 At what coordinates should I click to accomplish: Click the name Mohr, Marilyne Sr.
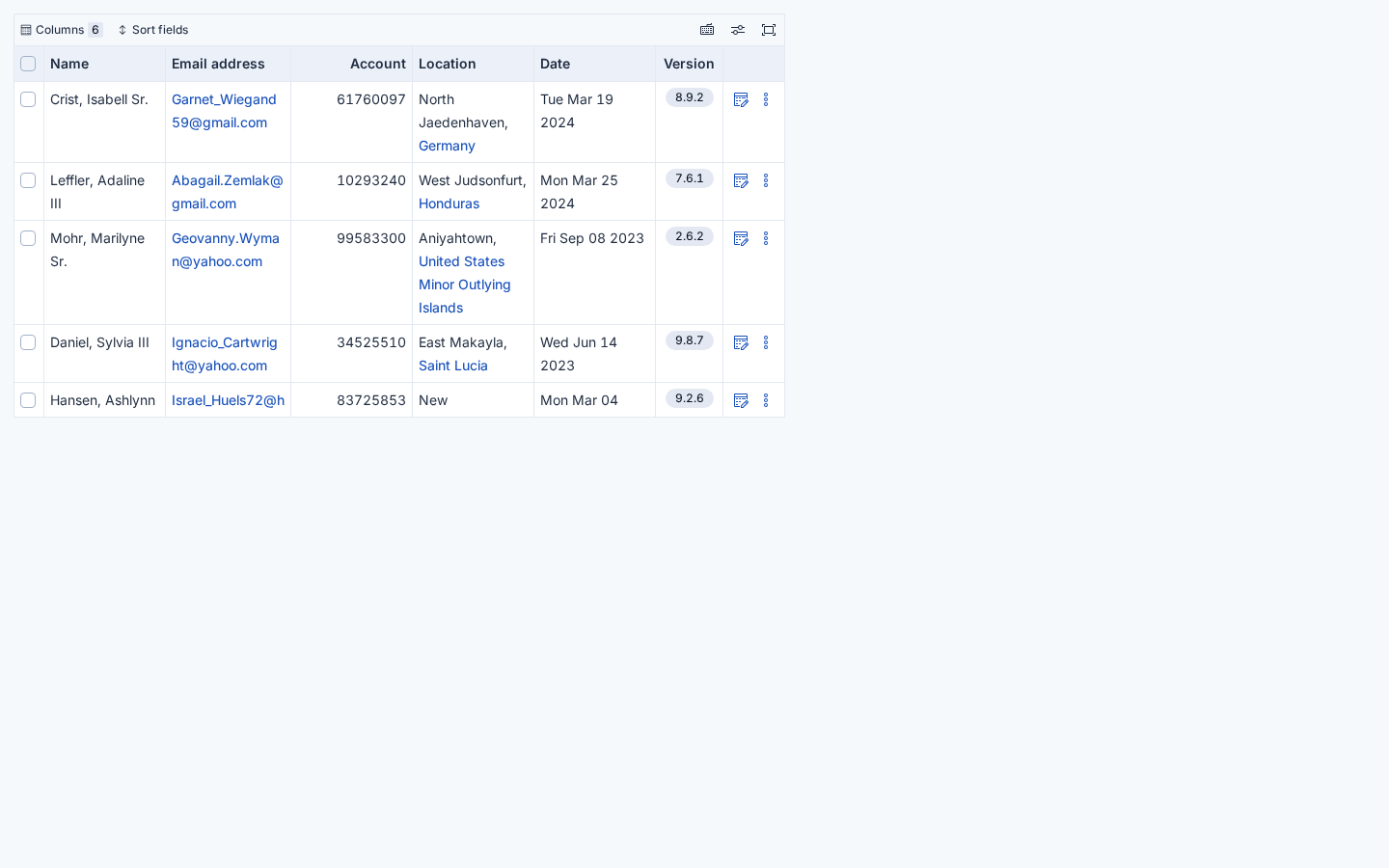pos(97,250)
